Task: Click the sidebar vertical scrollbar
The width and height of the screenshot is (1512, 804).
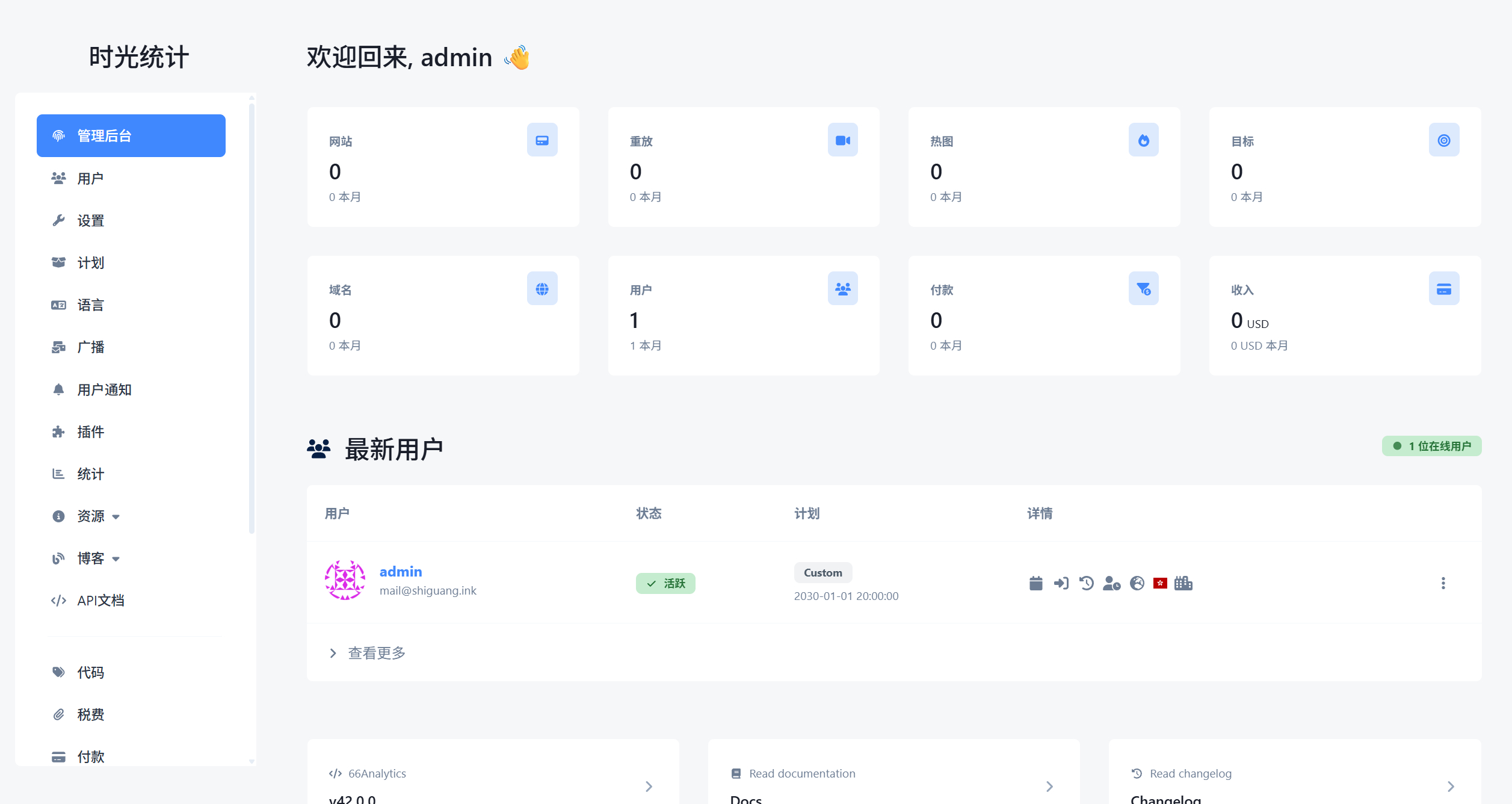Action: [x=251, y=319]
